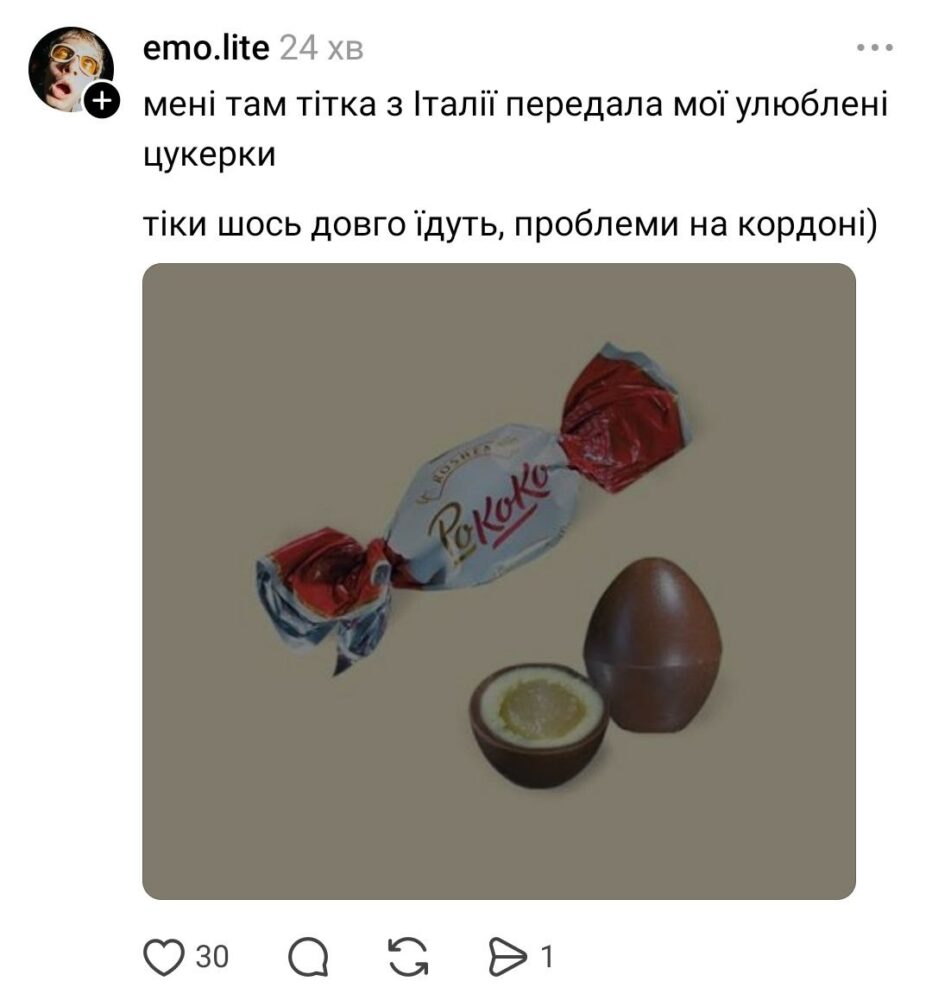Image resolution: width=932 pixels, height=1000 pixels.
Task: Open the attached candy photo
Action: click(x=499, y=581)
